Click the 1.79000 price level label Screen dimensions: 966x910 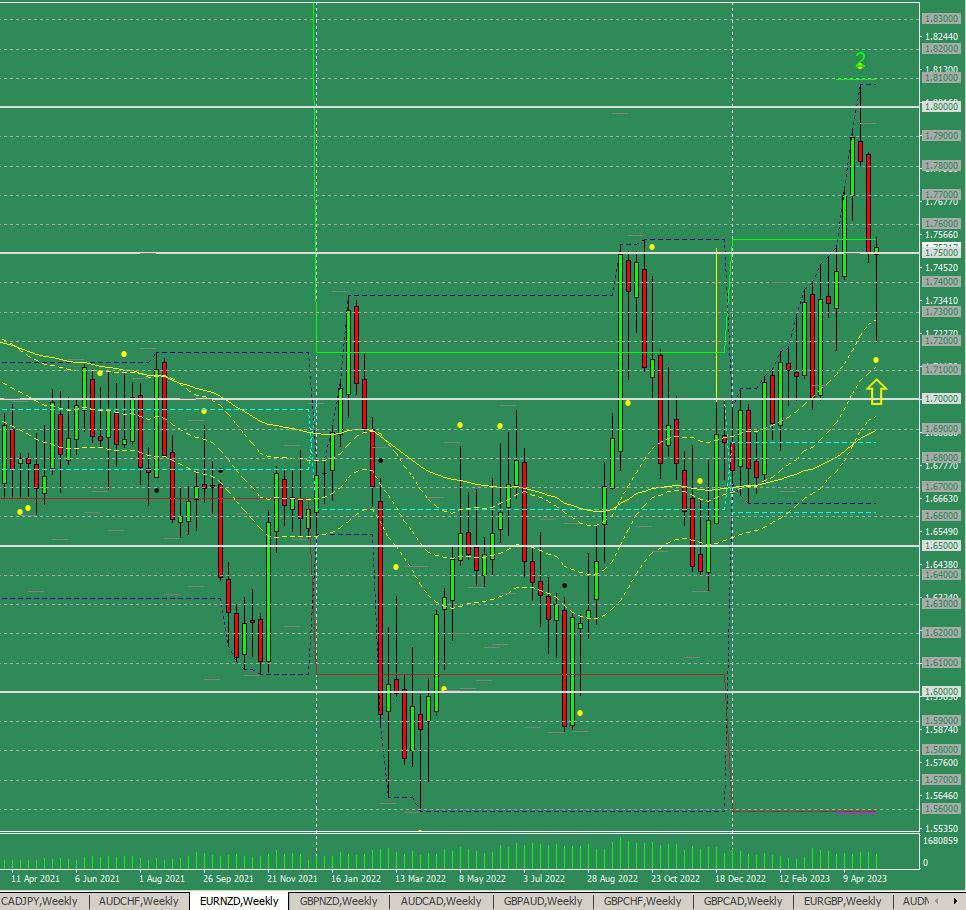[x=941, y=136]
